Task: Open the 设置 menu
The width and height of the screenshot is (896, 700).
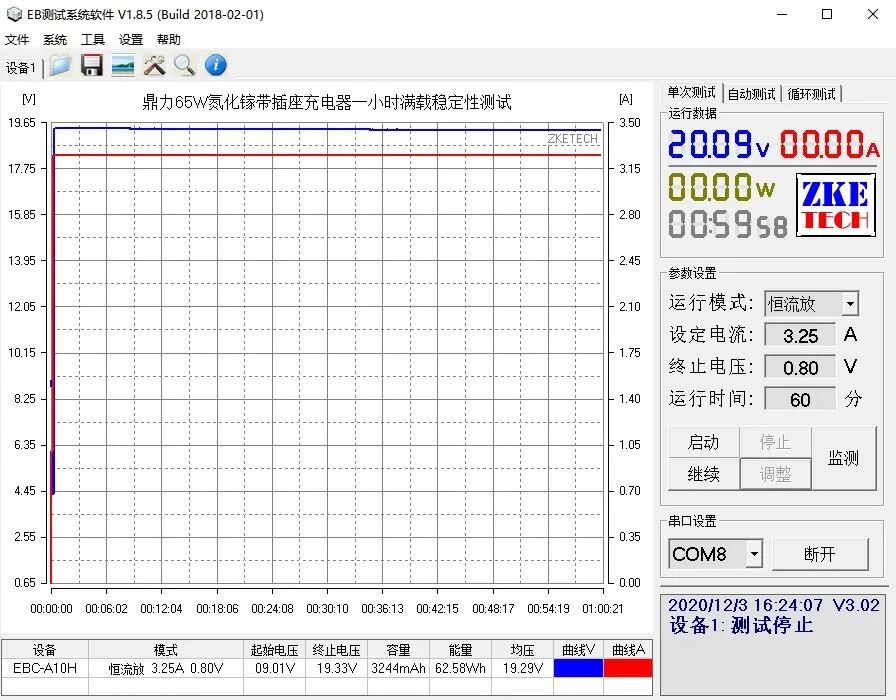Action: tap(131, 39)
